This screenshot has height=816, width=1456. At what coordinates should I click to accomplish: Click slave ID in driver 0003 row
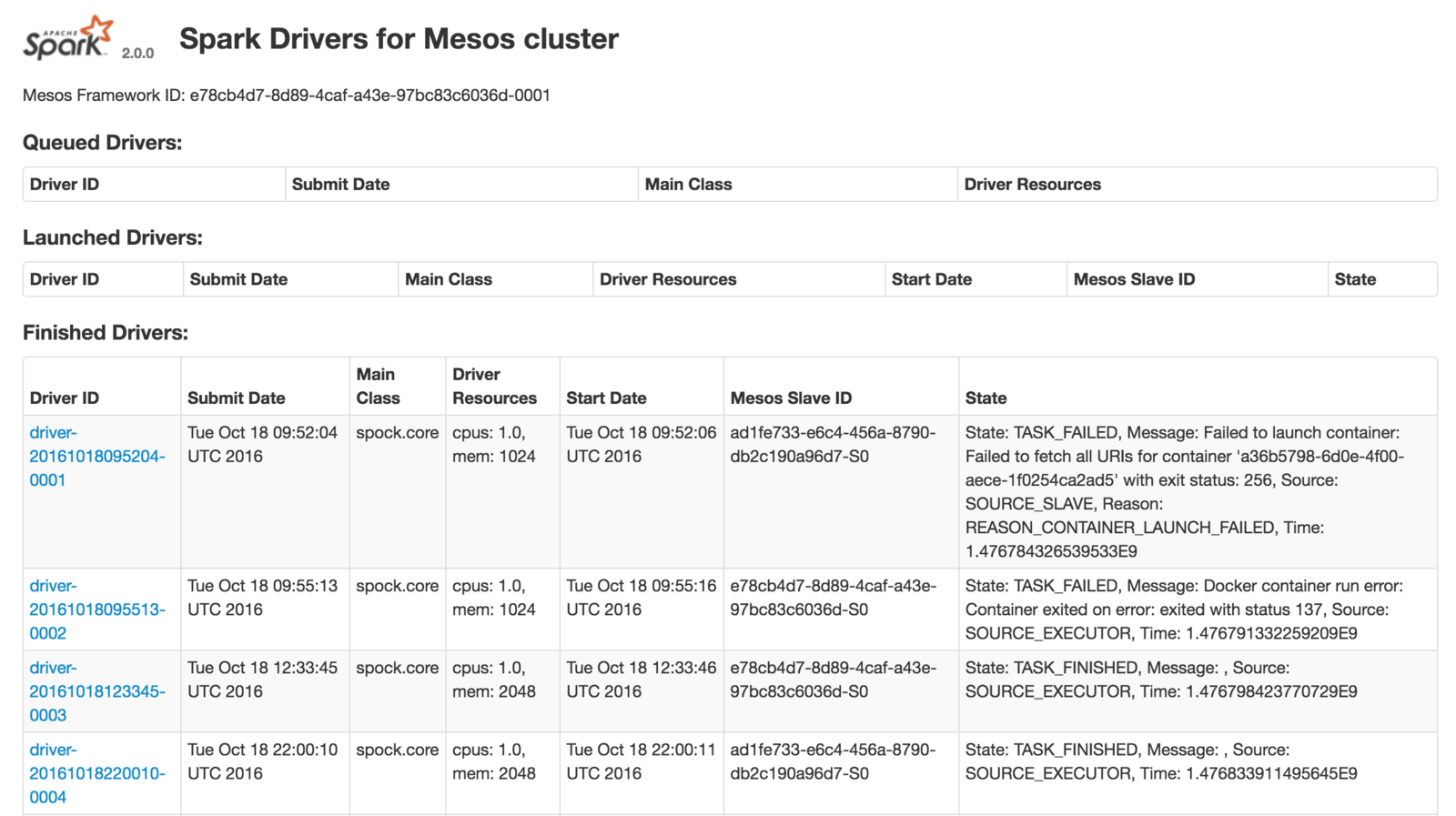(833, 680)
